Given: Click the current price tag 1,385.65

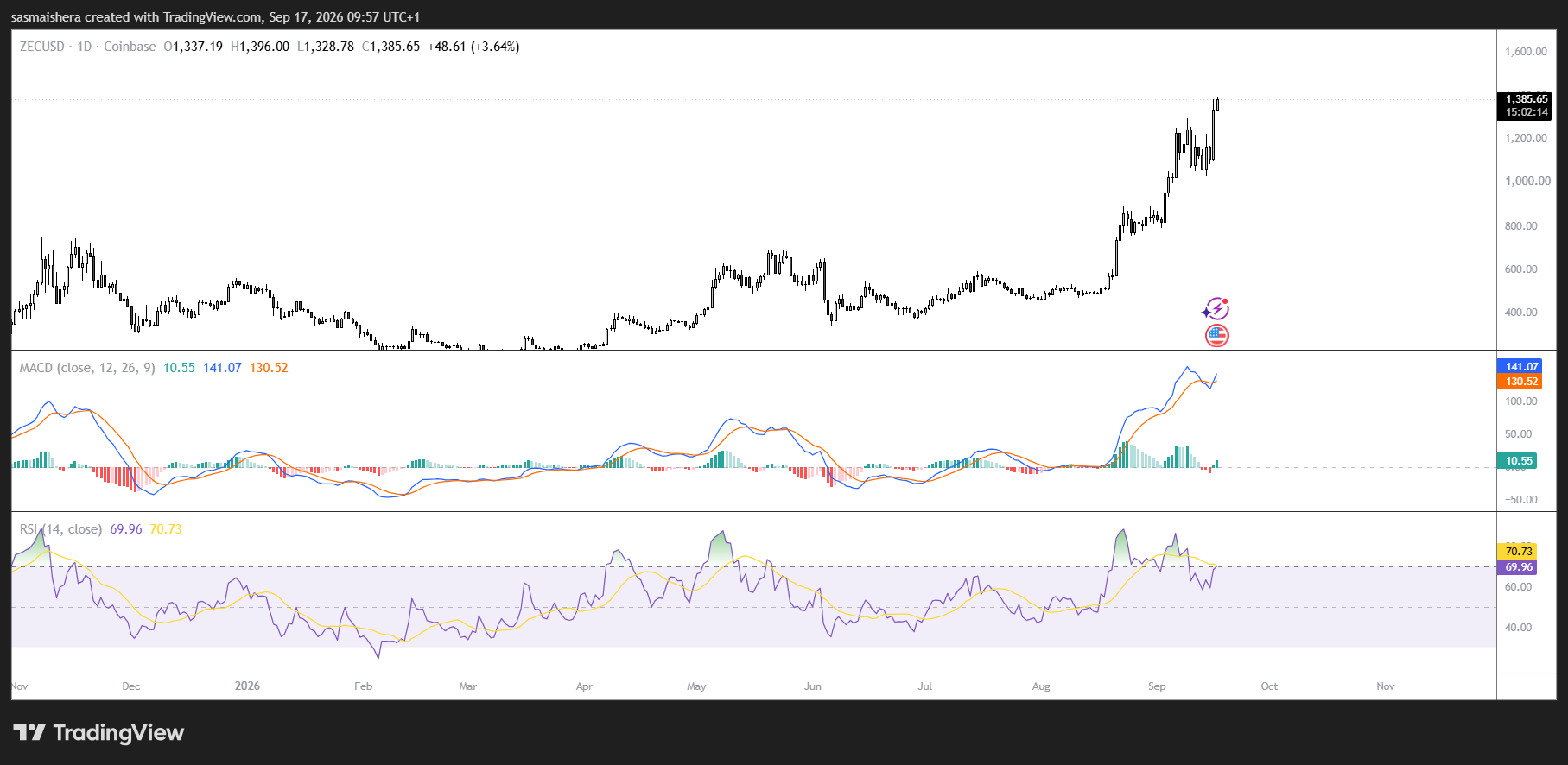Looking at the screenshot, I should pos(1527,99).
